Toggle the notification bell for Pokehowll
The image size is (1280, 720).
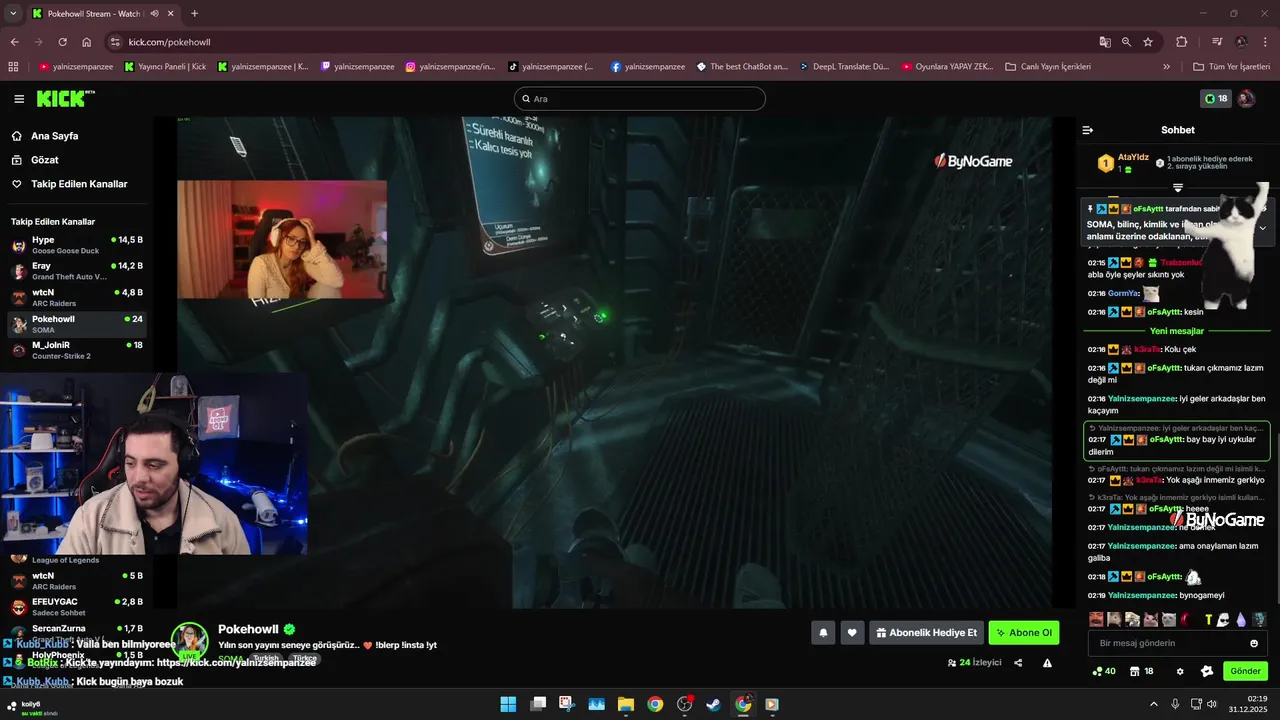point(823,632)
